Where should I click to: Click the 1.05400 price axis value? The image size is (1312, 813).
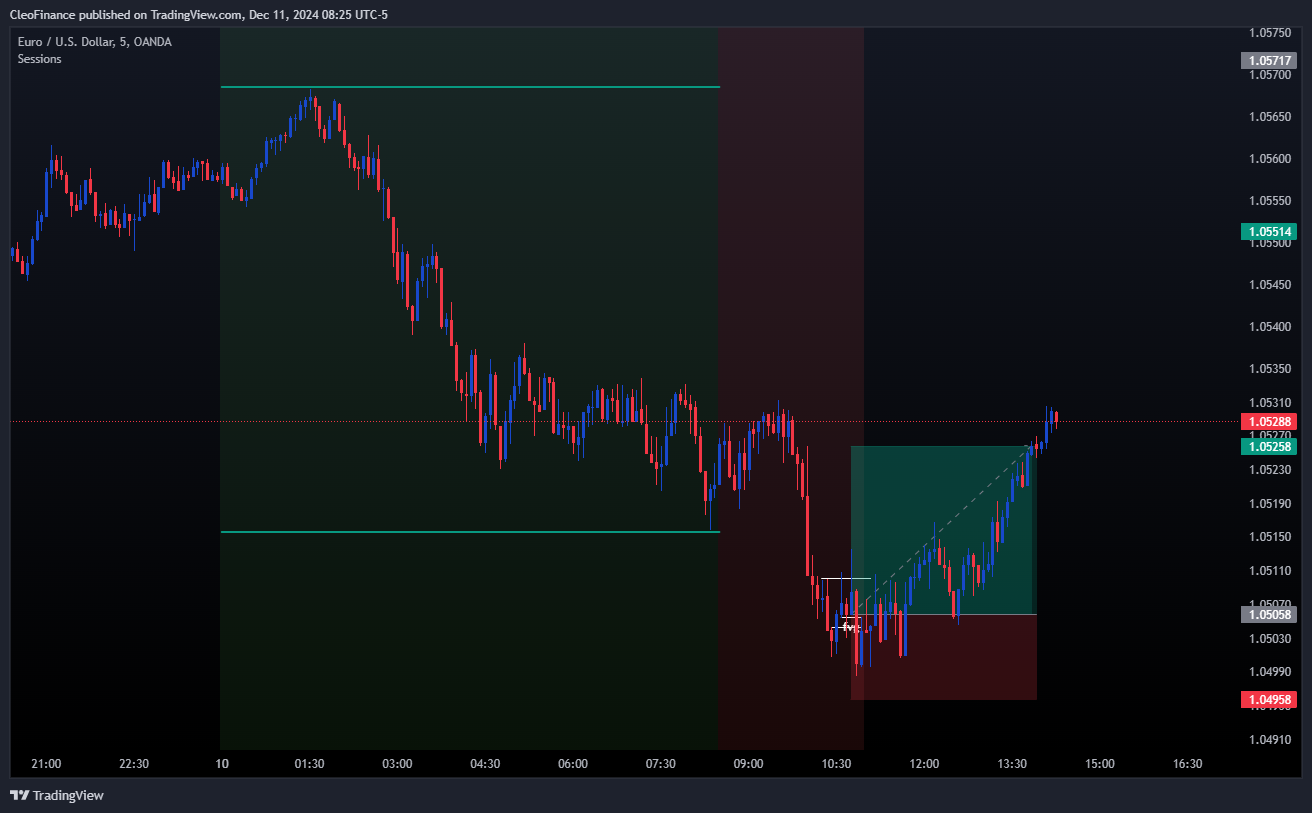[x=1270, y=327]
